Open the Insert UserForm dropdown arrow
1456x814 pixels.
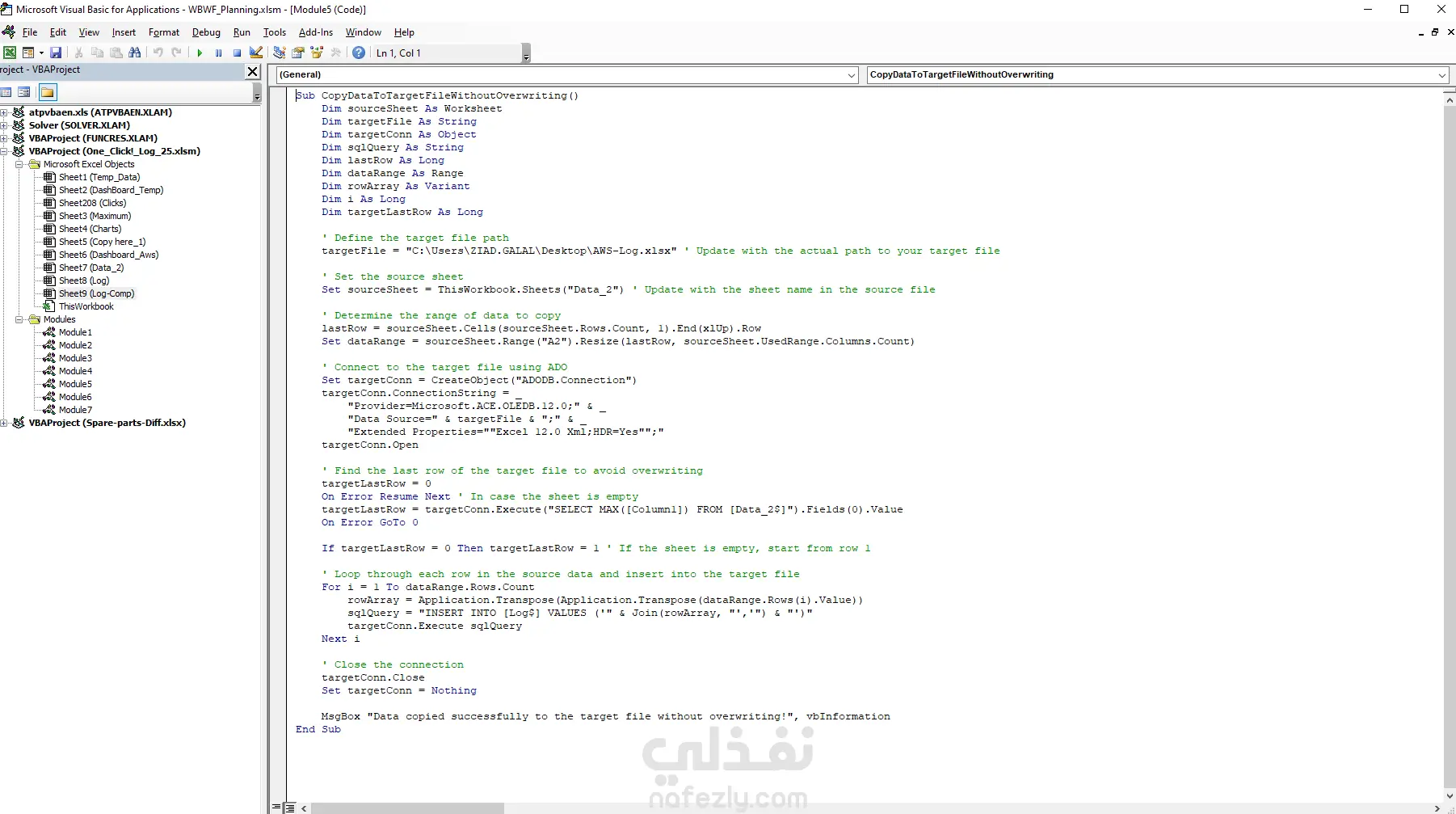click(41, 53)
